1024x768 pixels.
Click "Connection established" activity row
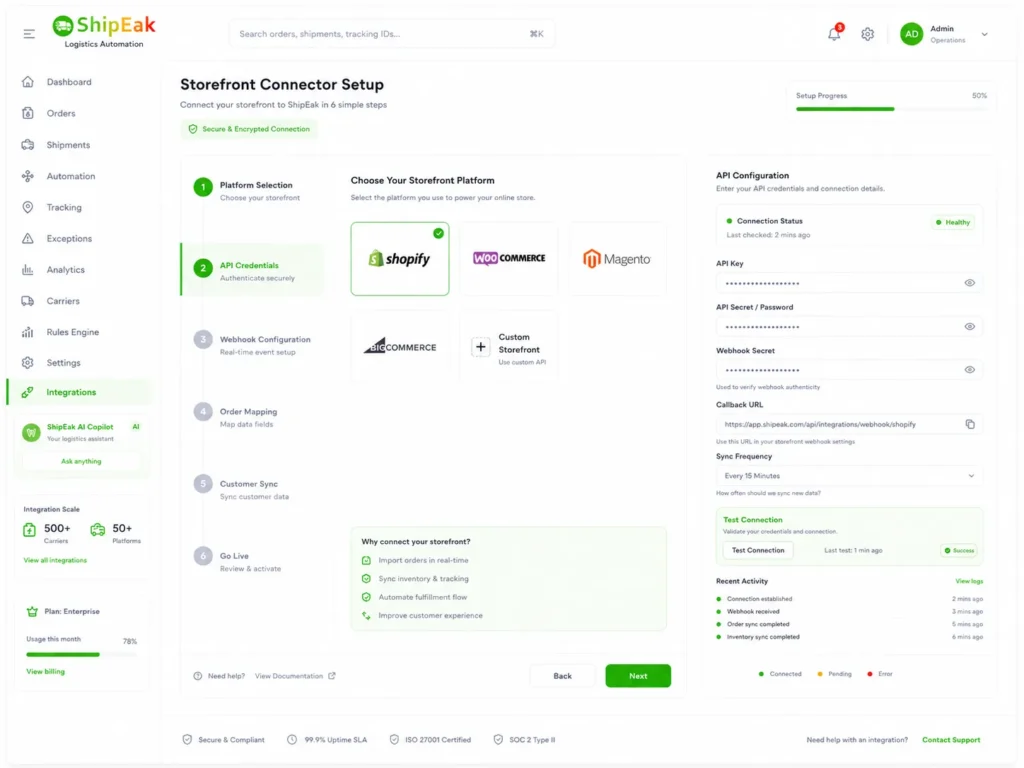(849, 599)
